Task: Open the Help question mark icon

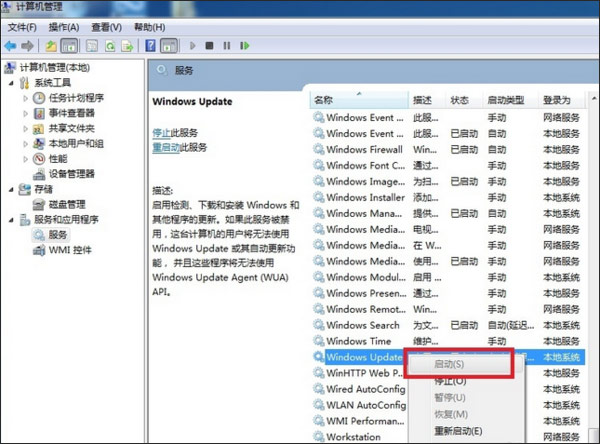Action: [x=150, y=46]
